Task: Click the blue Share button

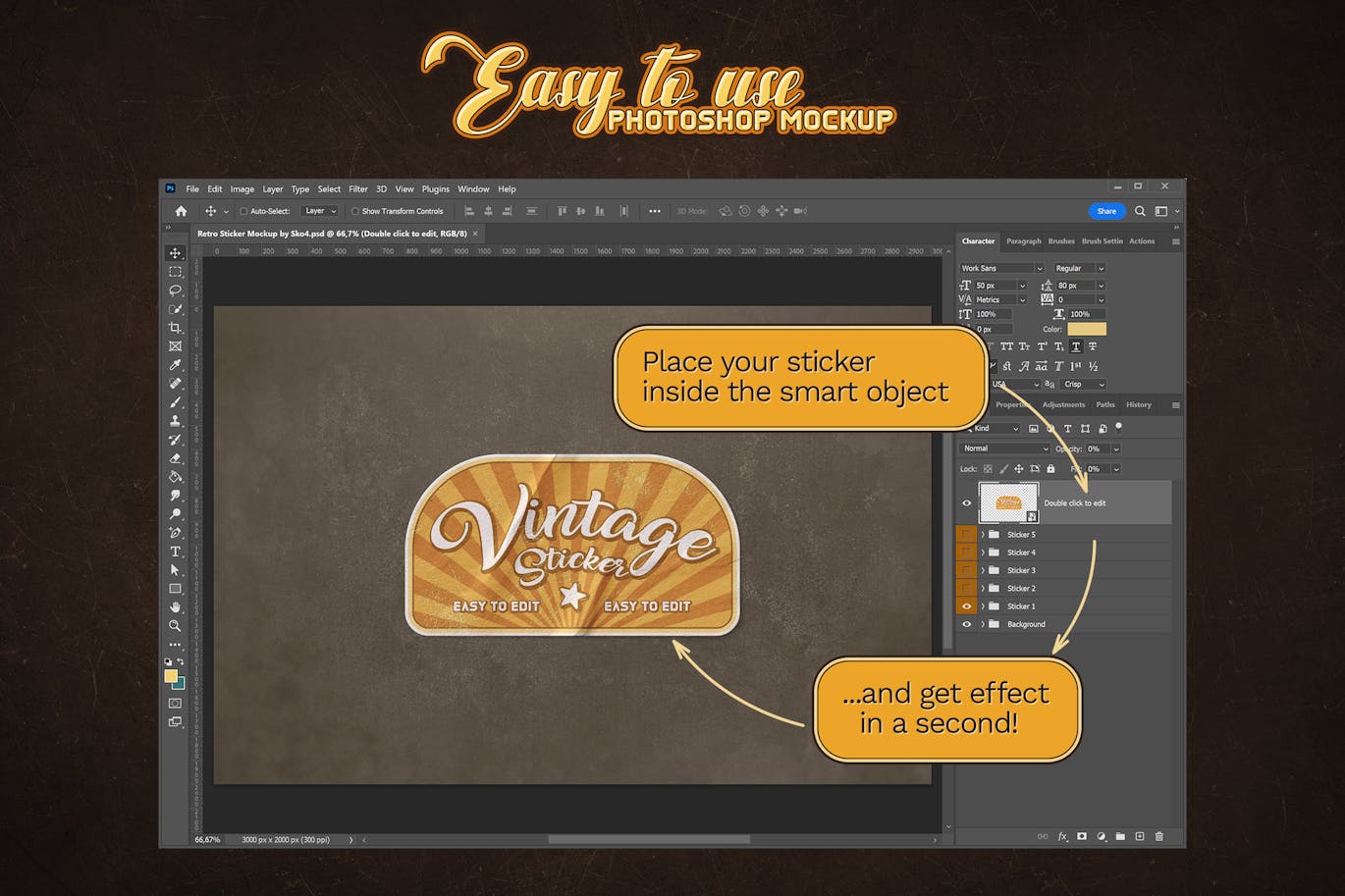Action: coord(1105,211)
